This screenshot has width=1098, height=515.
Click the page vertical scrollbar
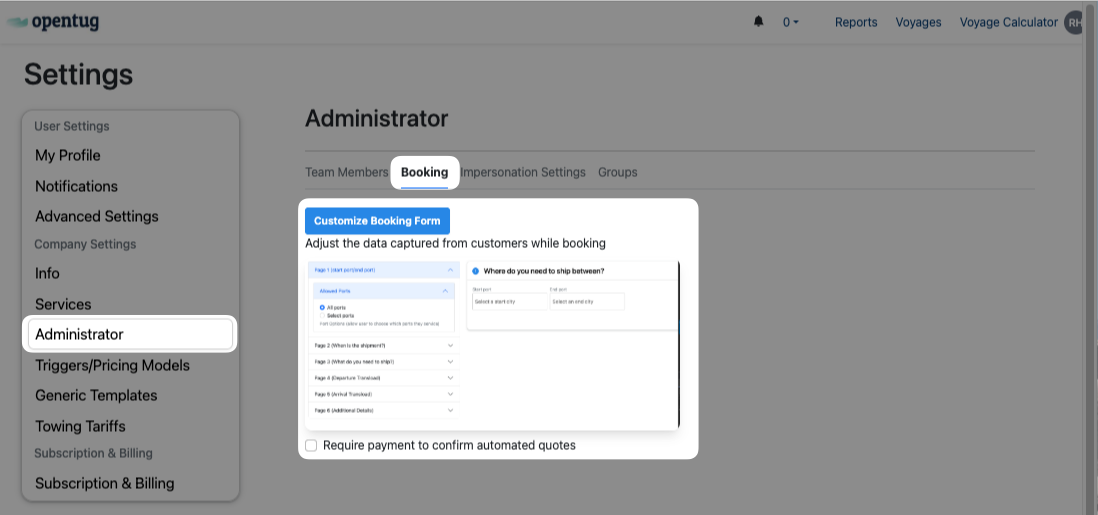point(1090,257)
